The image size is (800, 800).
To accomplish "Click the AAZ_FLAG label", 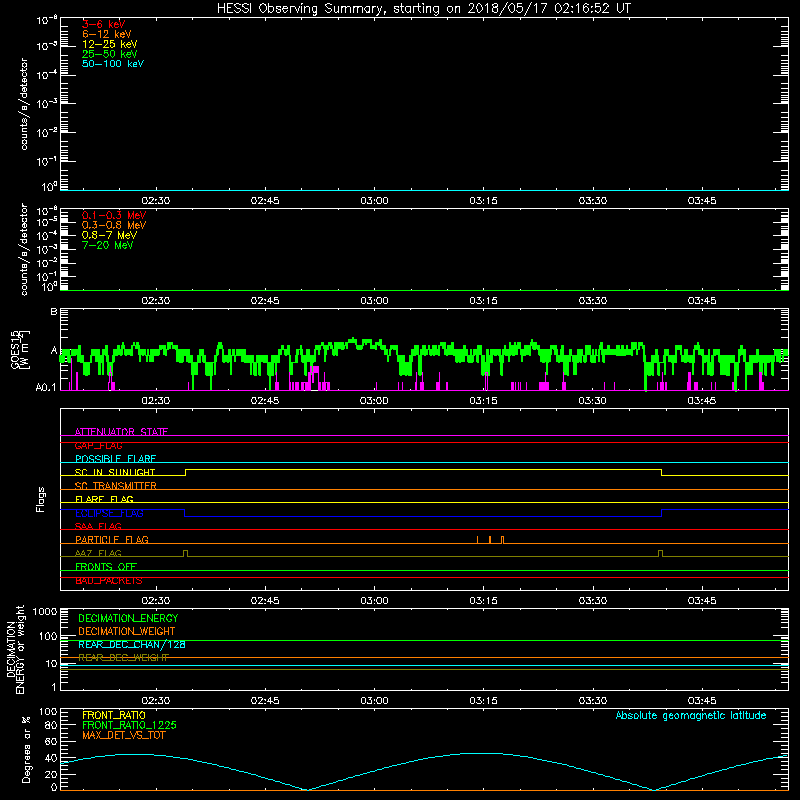I will 98,553.
